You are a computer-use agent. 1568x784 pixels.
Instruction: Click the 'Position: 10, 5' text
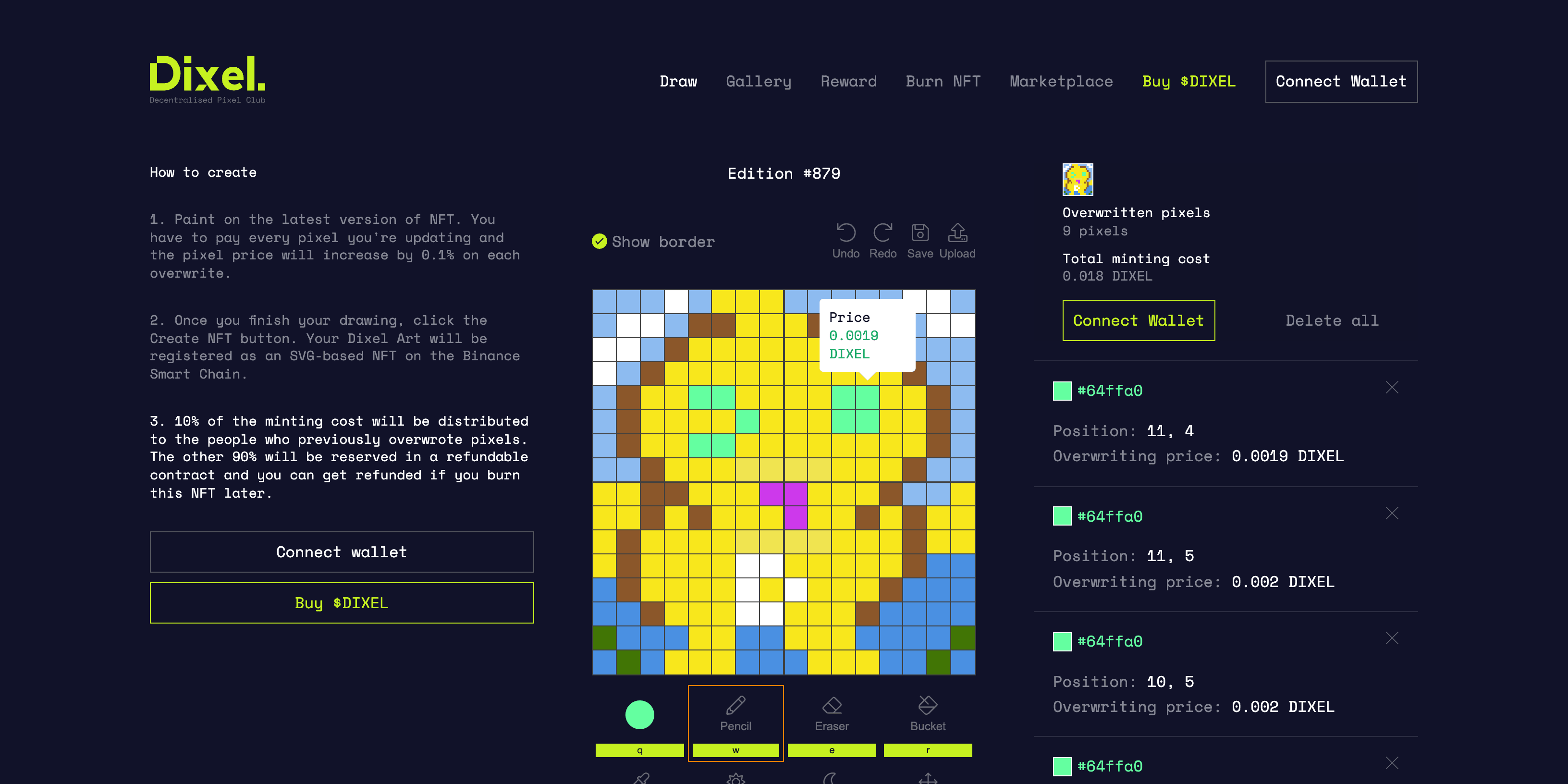(1123, 682)
